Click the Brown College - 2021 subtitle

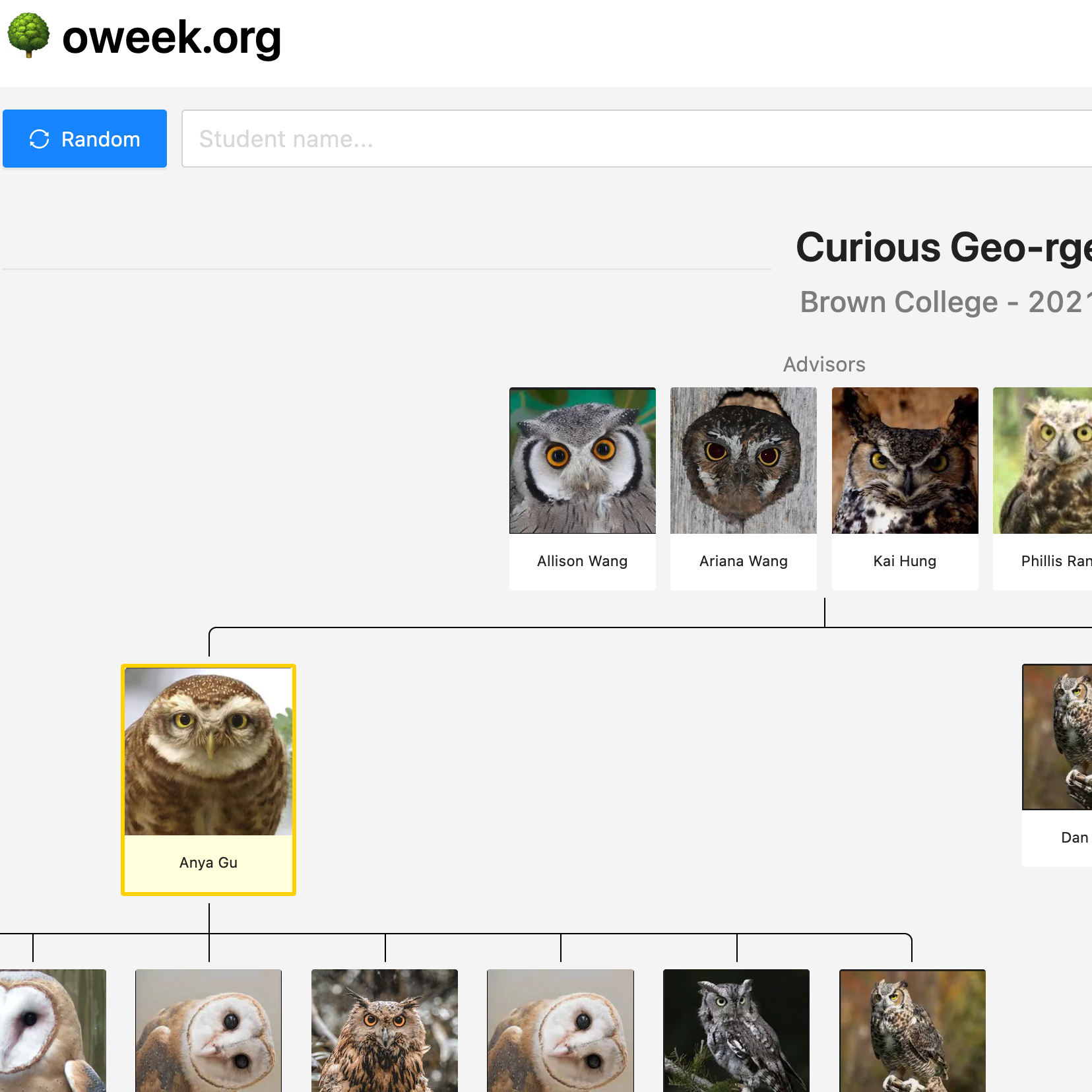coord(944,302)
